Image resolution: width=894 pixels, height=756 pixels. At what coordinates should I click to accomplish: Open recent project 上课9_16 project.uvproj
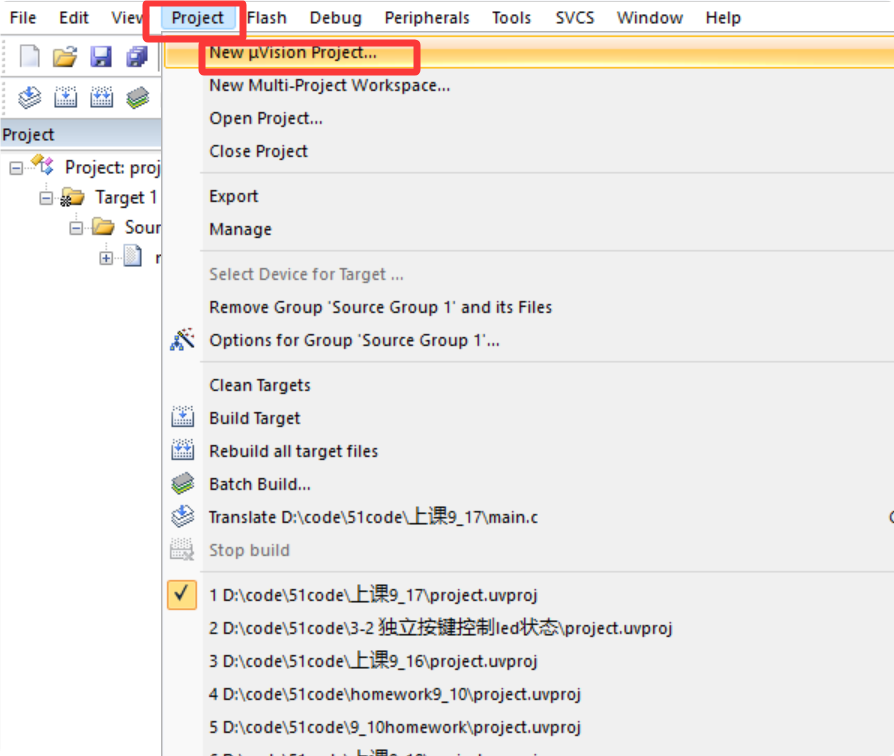pyautogui.click(x=529, y=661)
